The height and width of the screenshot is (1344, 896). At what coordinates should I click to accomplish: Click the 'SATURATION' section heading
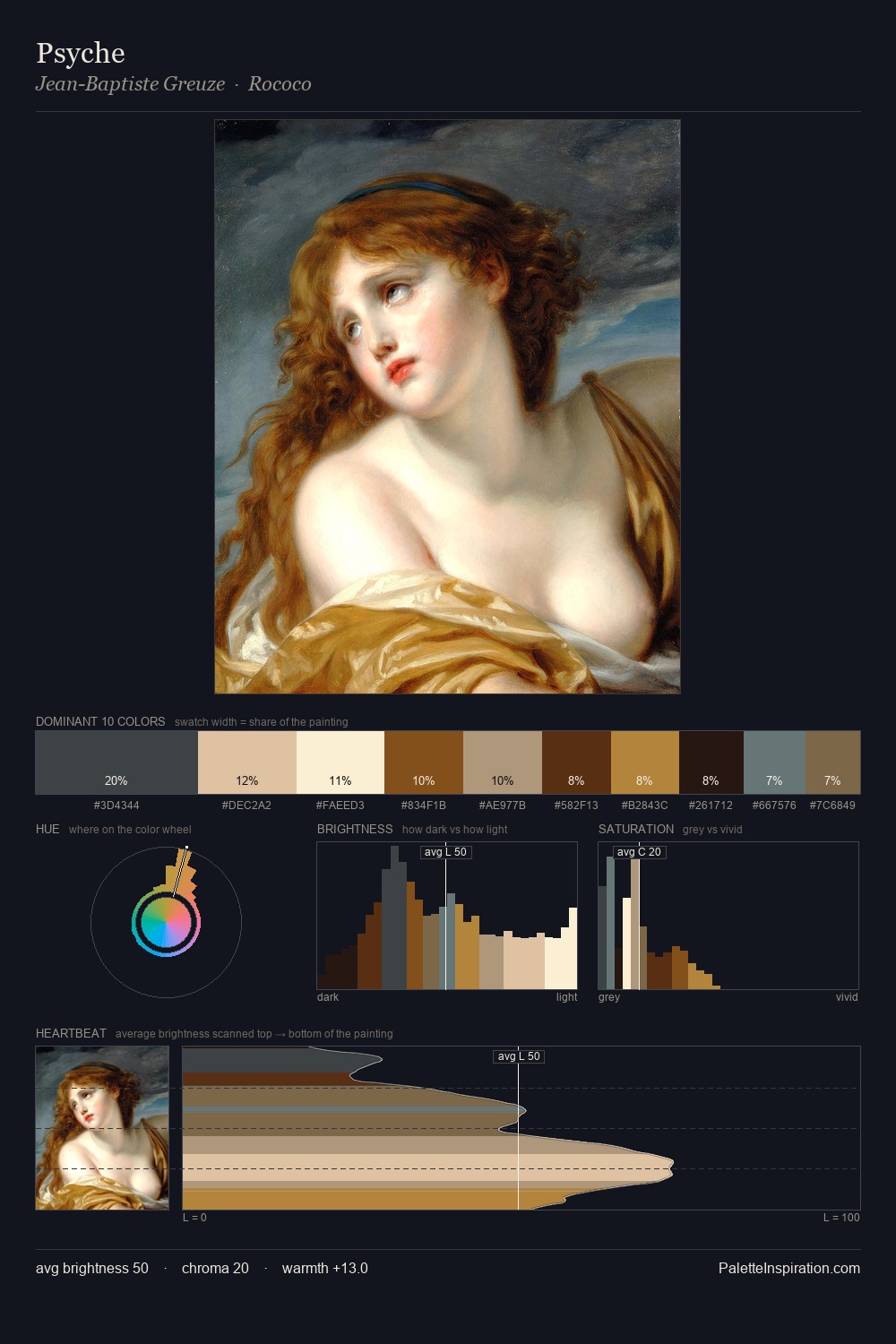(x=636, y=829)
